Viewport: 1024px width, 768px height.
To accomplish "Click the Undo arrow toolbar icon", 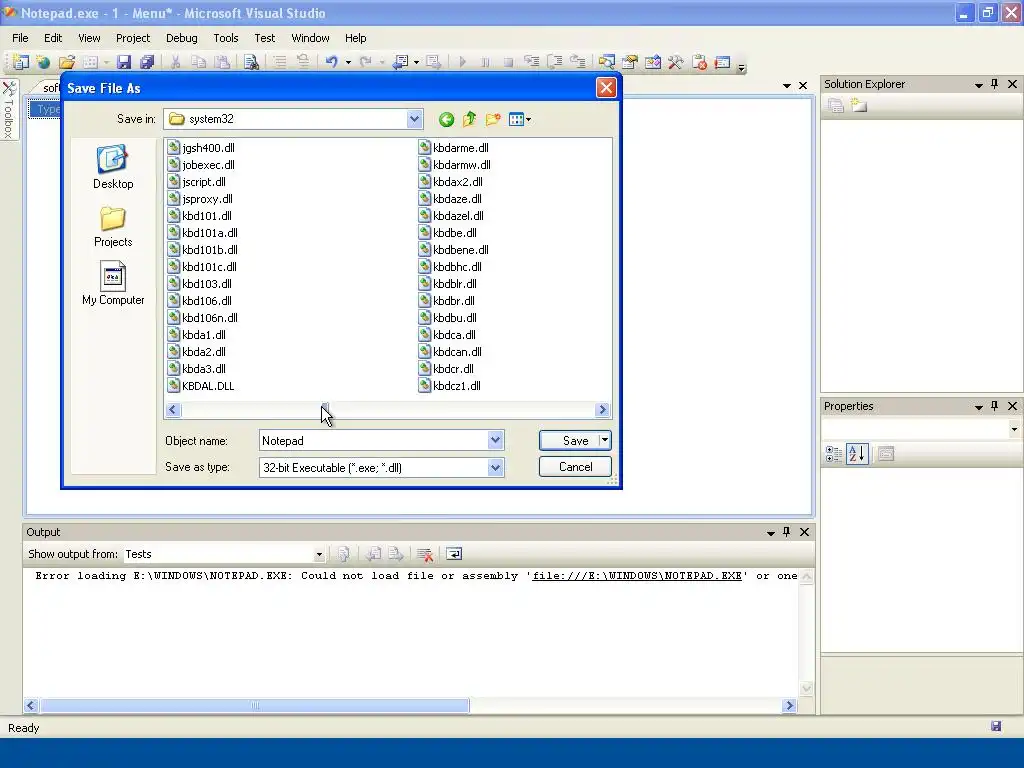I will point(332,62).
